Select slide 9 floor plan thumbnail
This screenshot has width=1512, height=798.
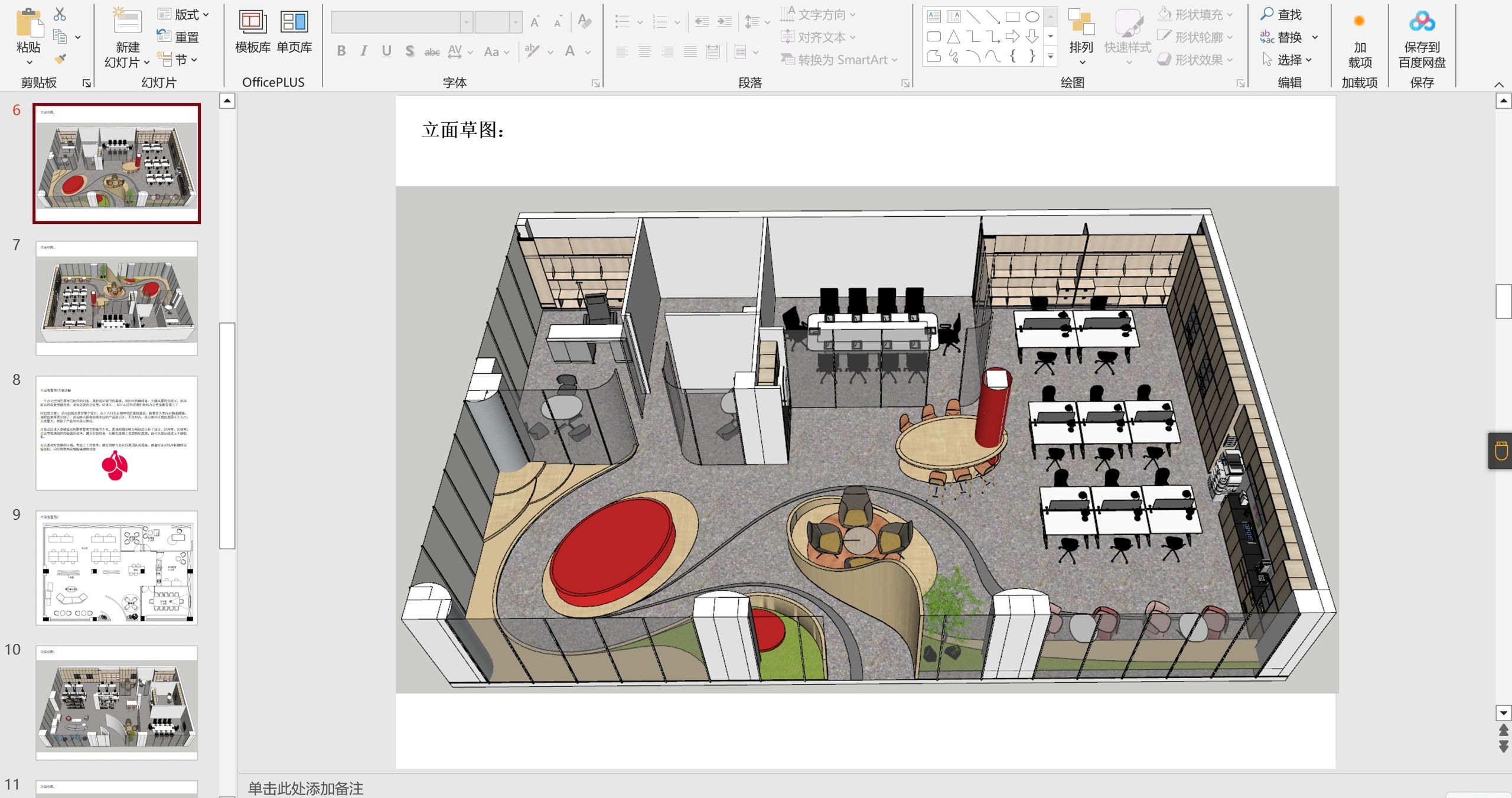pyautogui.click(x=116, y=568)
